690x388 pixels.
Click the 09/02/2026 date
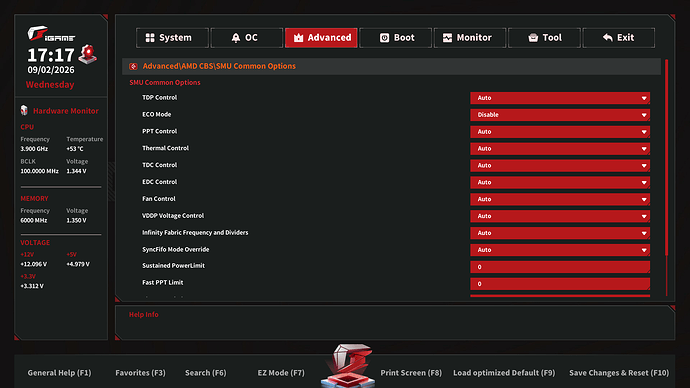(x=51, y=70)
